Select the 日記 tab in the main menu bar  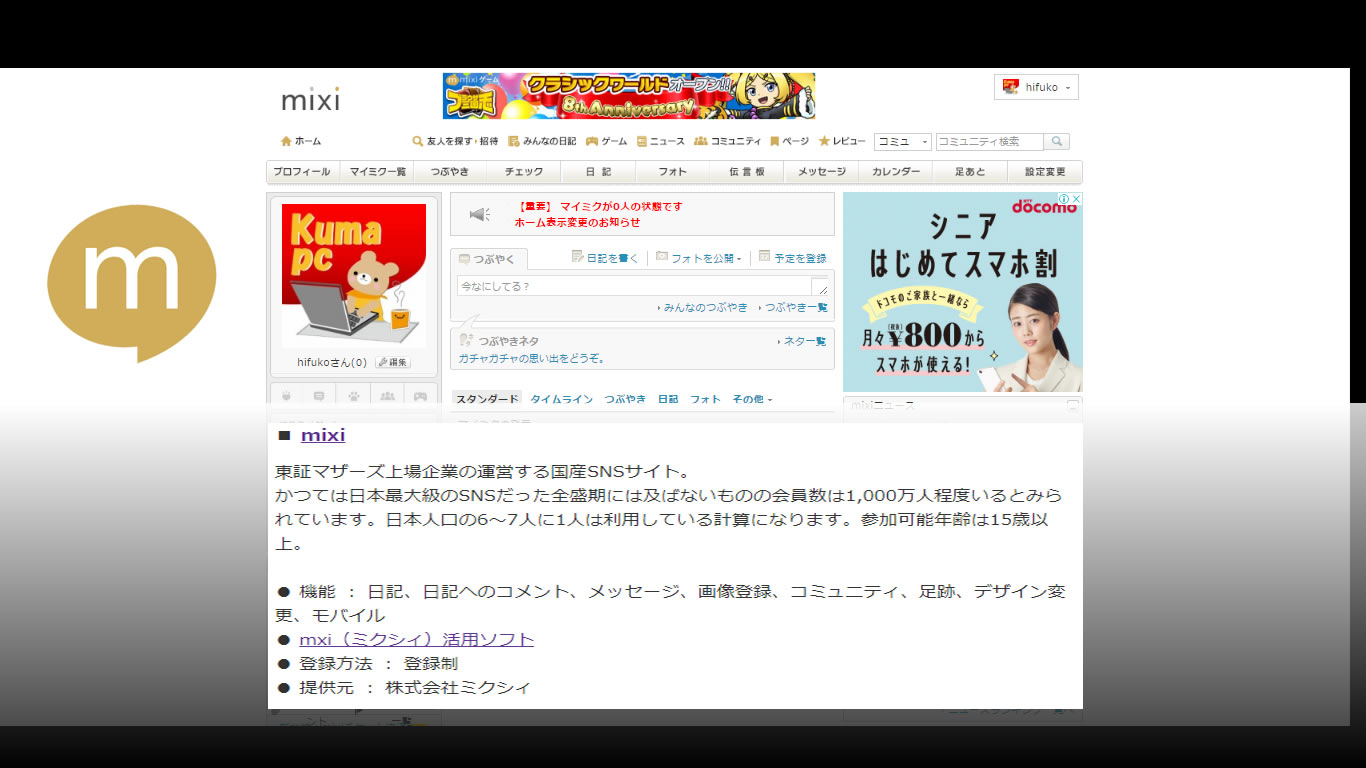[598, 172]
